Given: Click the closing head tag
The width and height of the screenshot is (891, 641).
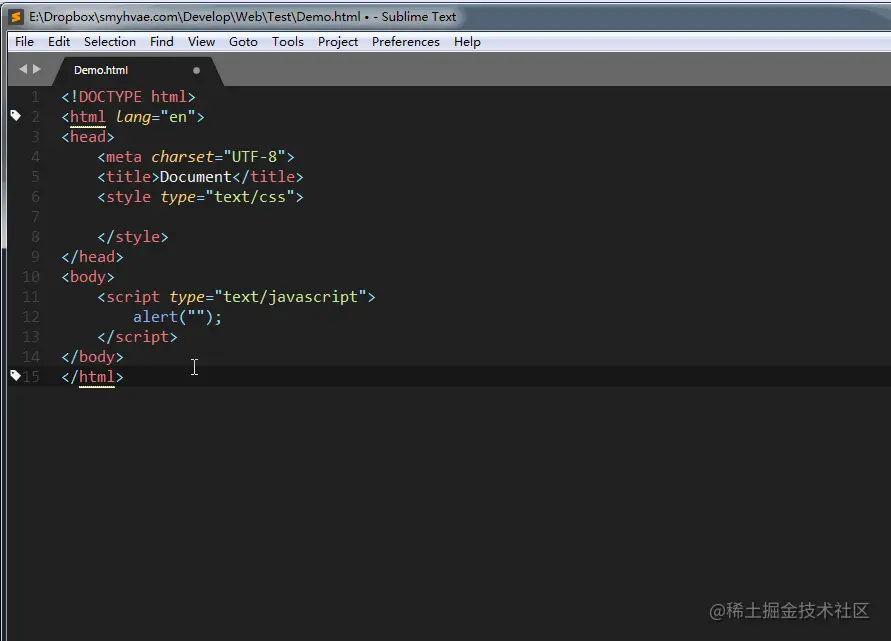Looking at the screenshot, I should pyautogui.click(x=92, y=257).
